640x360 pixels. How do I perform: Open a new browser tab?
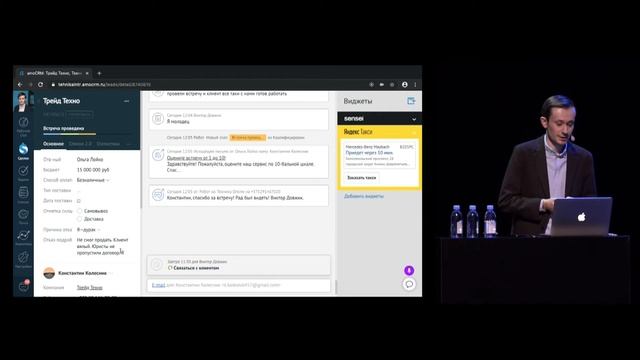(x=99, y=73)
